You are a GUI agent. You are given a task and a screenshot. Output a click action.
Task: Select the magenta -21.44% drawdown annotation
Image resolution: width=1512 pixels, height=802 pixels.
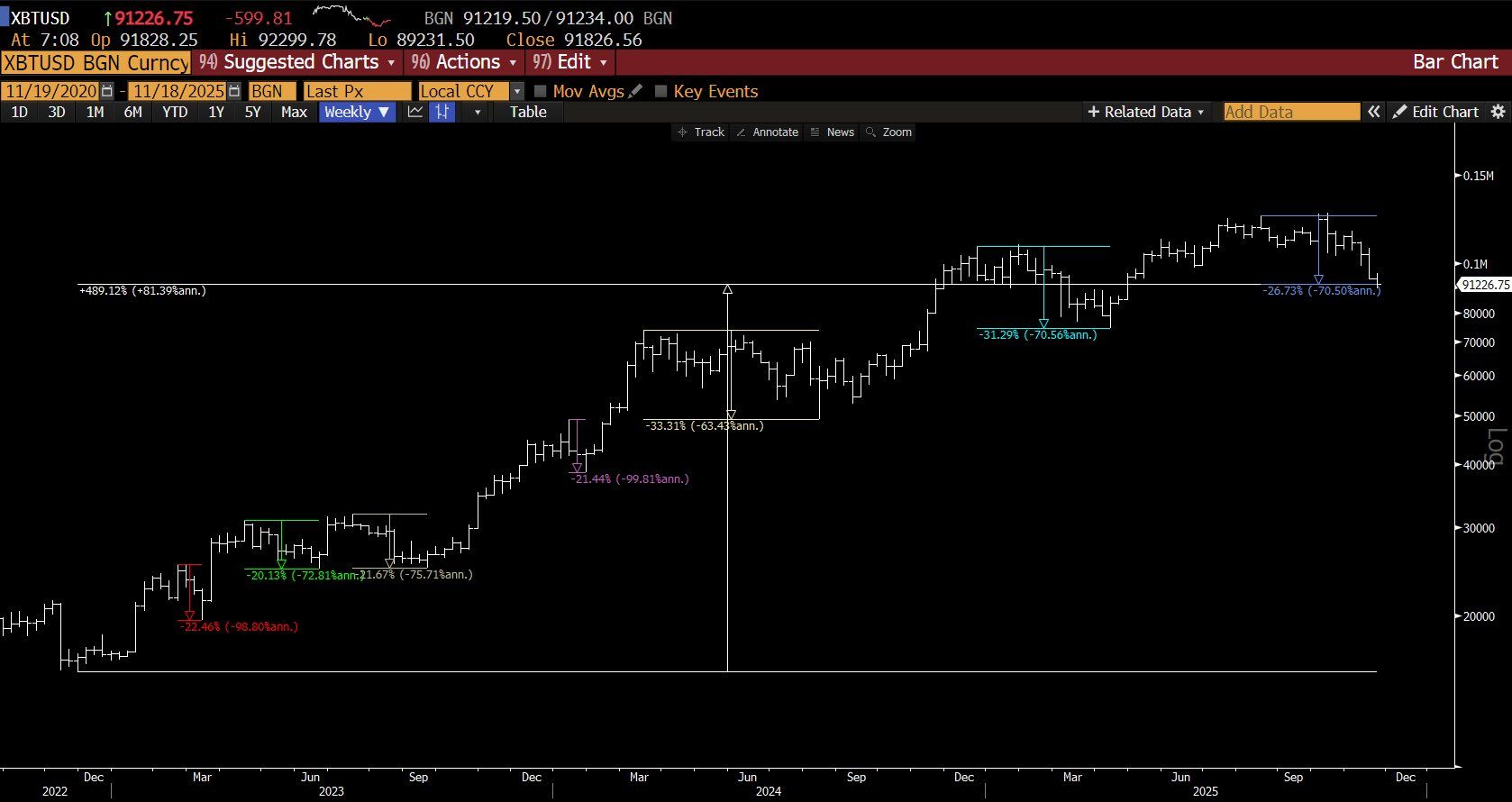[x=629, y=478]
